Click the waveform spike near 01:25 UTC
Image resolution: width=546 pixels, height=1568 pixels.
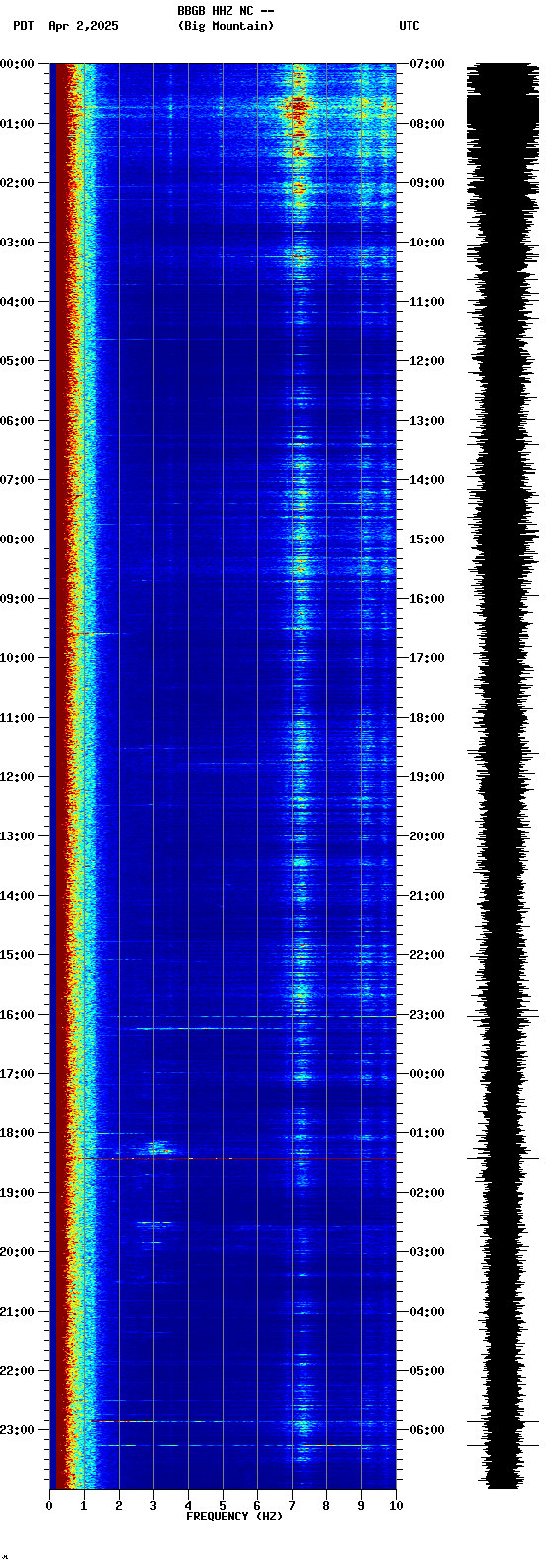pos(502,1158)
